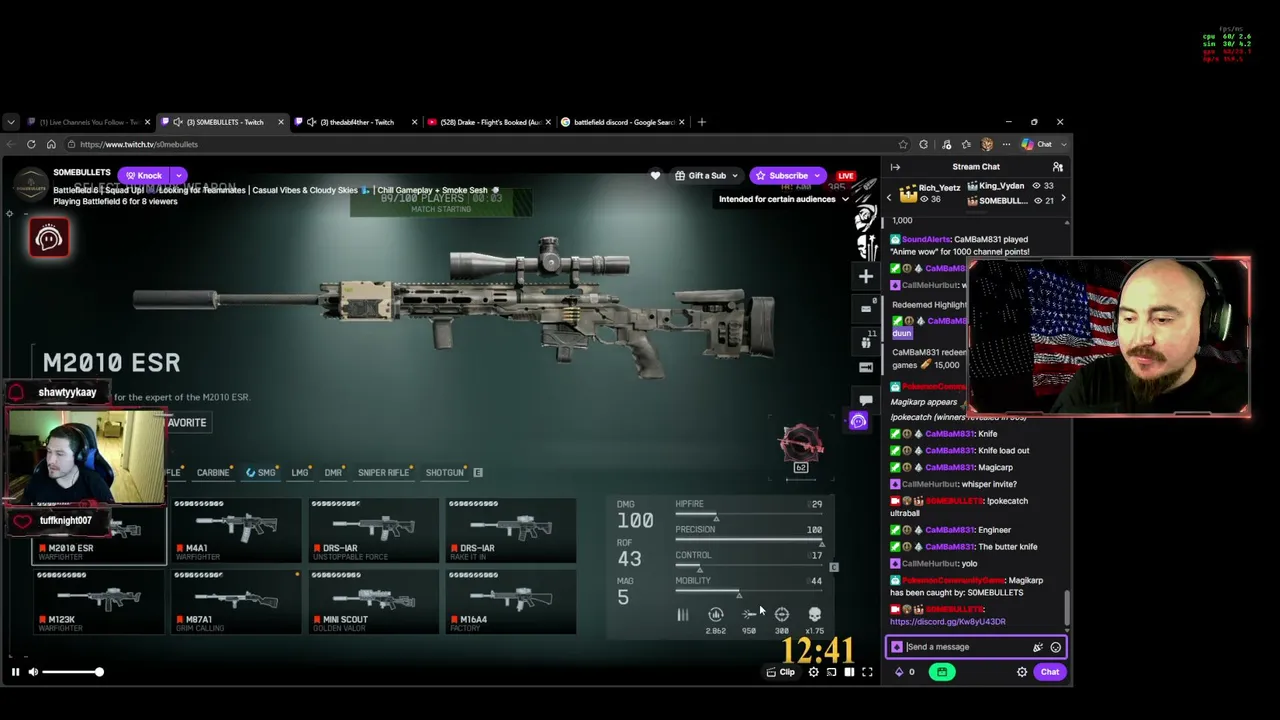Mute the thedabf4ther tab audio icon

coord(312,122)
